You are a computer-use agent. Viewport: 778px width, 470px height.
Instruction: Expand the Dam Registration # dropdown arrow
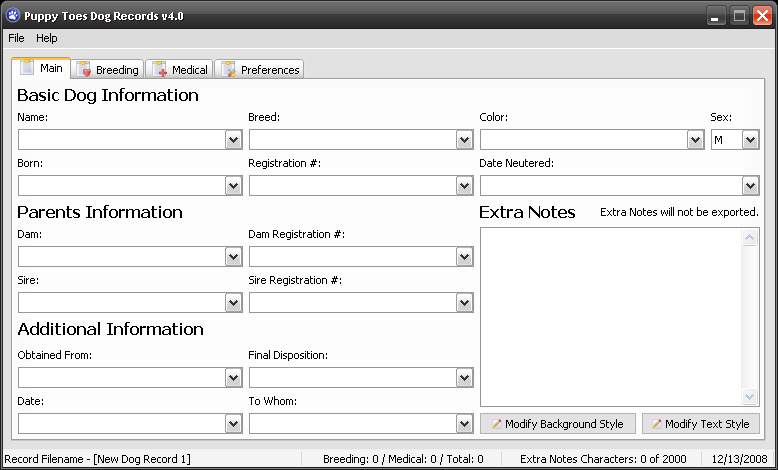464,257
